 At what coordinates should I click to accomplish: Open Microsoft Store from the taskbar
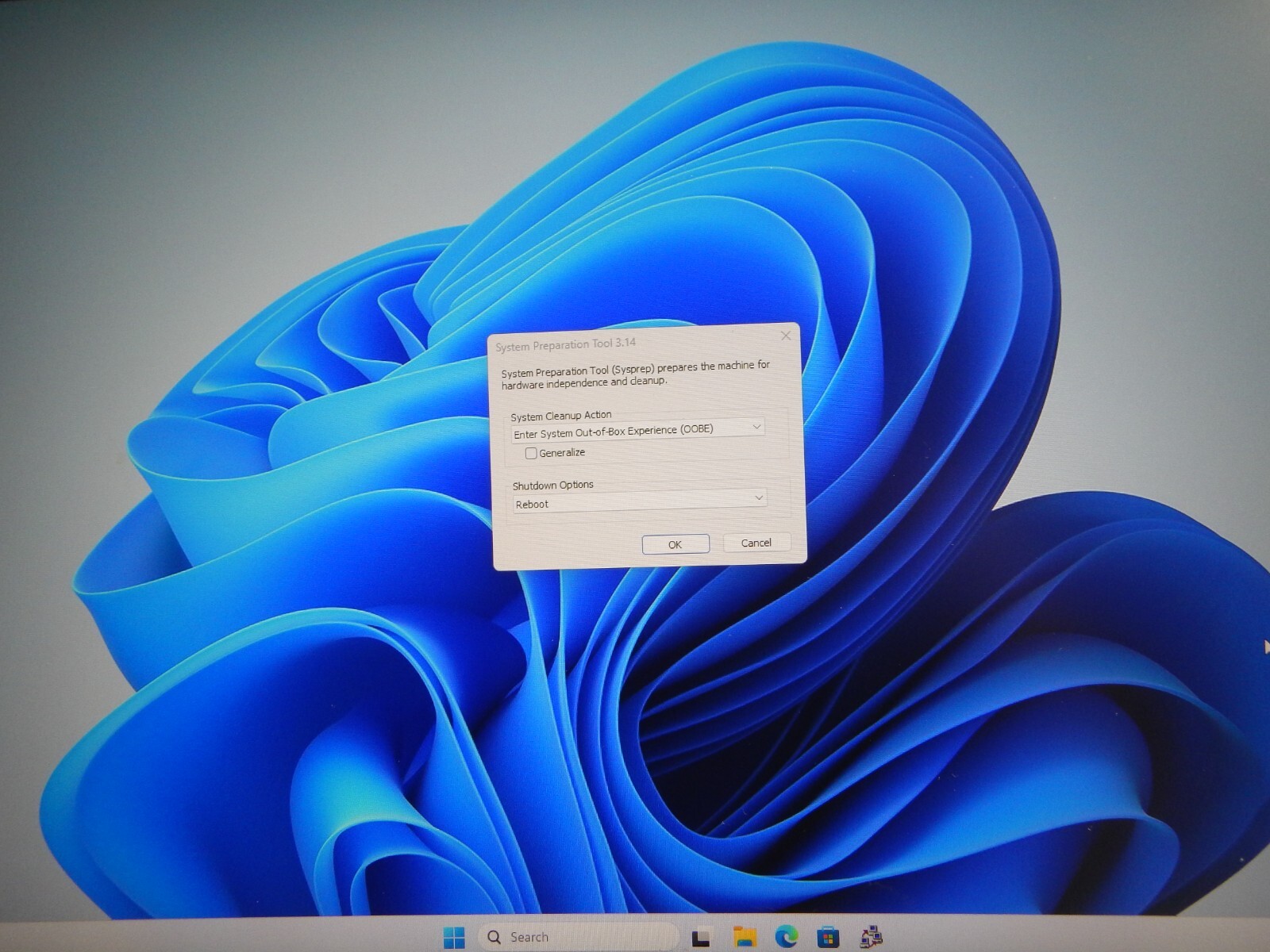[x=829, y=937]
